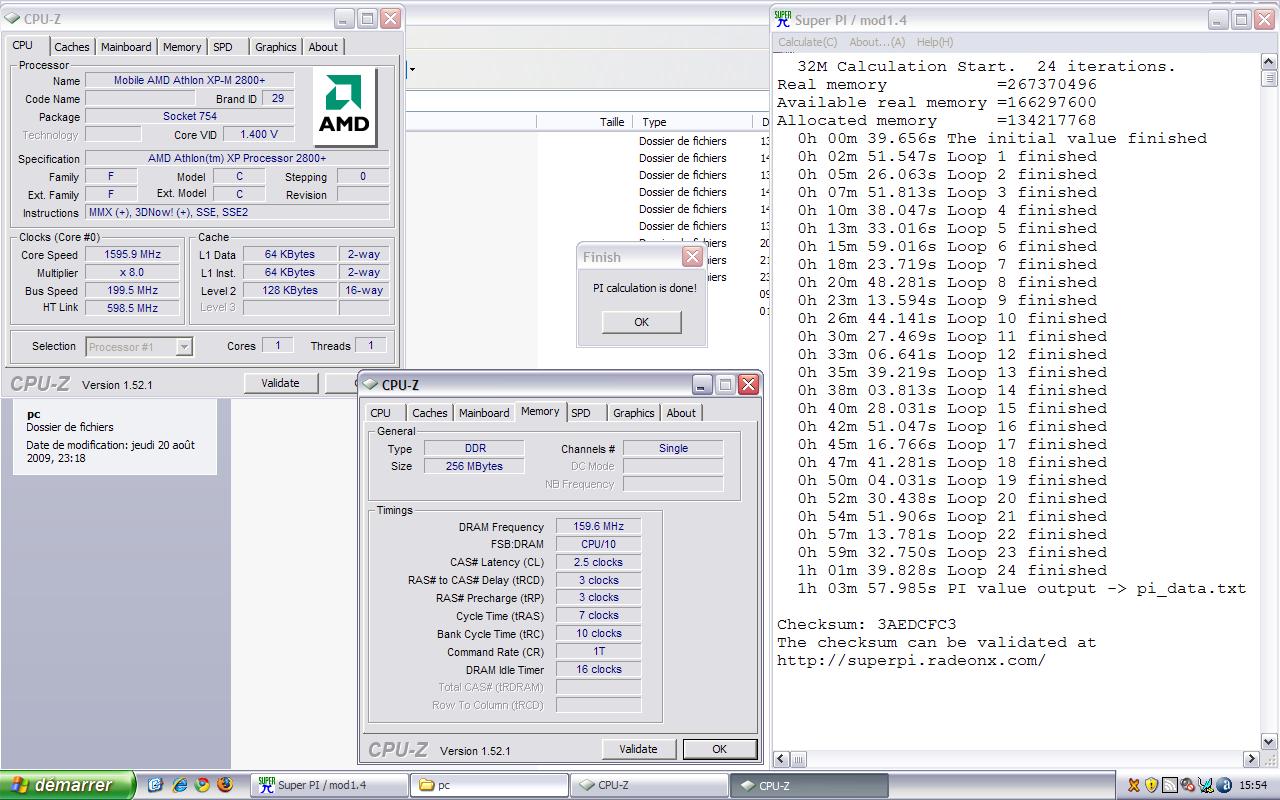The image size is (1280, 800).
Task: Close the Finish dialog with its X
Action: (692, 257)
